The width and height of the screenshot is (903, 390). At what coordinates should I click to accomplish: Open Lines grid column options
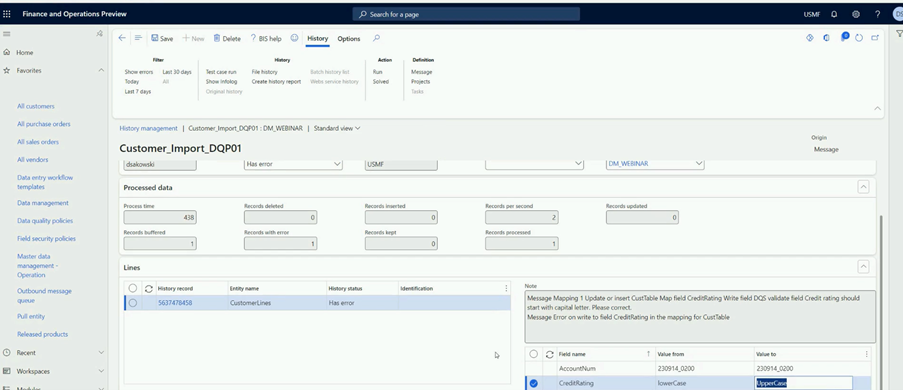click(x=506, y=289)
